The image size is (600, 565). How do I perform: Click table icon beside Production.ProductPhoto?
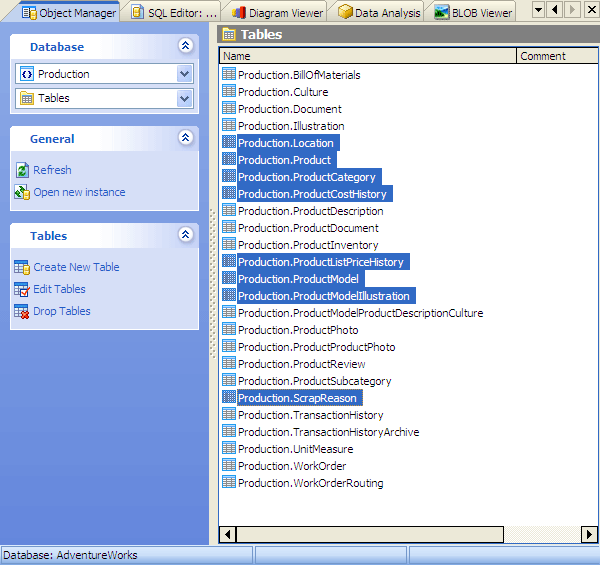click(229, 329)
